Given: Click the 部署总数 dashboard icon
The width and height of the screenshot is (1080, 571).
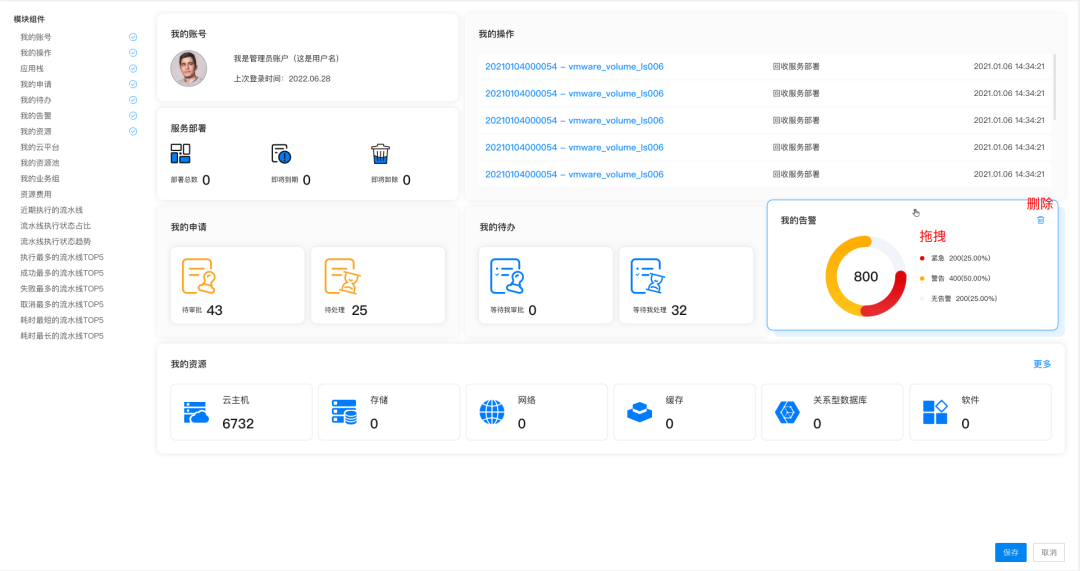Looking at the screenshot, I should click(x=180, y=154).
